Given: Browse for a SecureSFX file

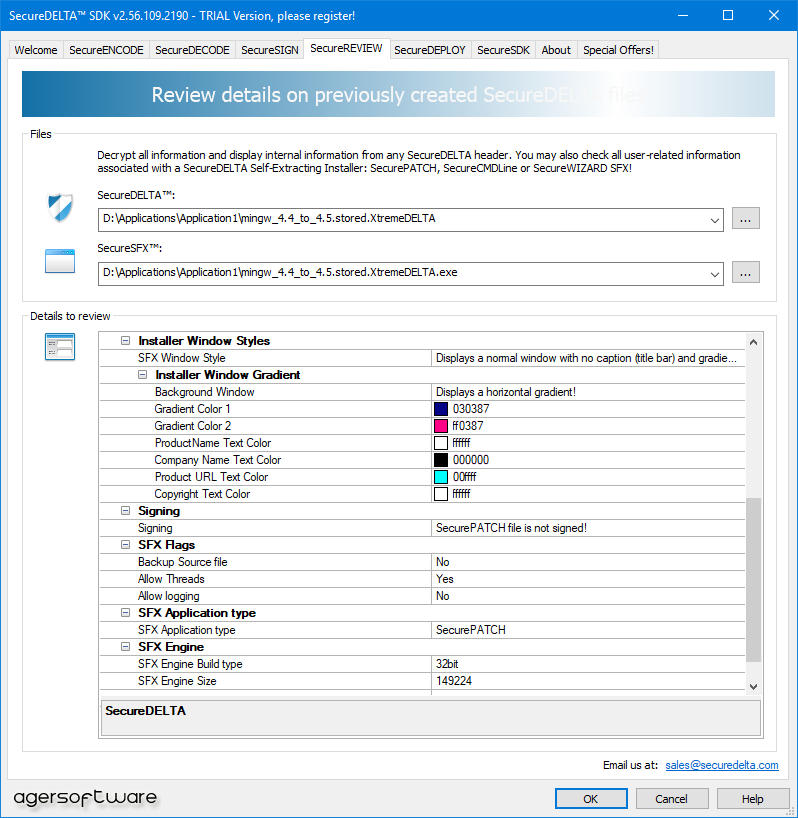Looking at the screenshot, I should [x=745, y=272].
